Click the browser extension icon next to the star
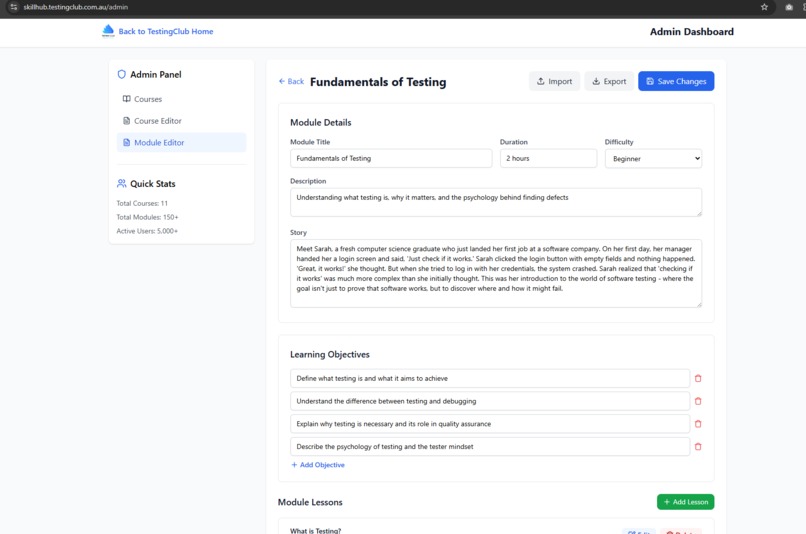The height and width of the screenshot is (534, 806). [x=789, y=7]
